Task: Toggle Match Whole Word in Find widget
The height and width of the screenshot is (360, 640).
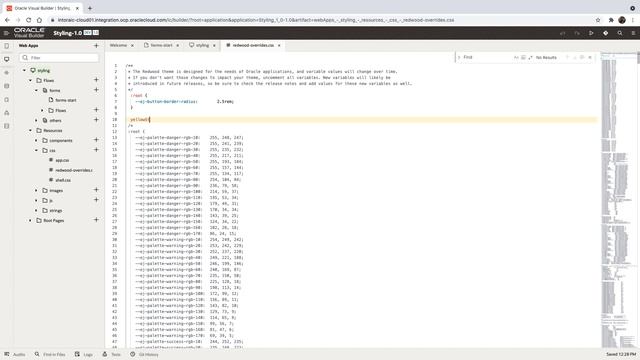Action: (x=523, y=58)
